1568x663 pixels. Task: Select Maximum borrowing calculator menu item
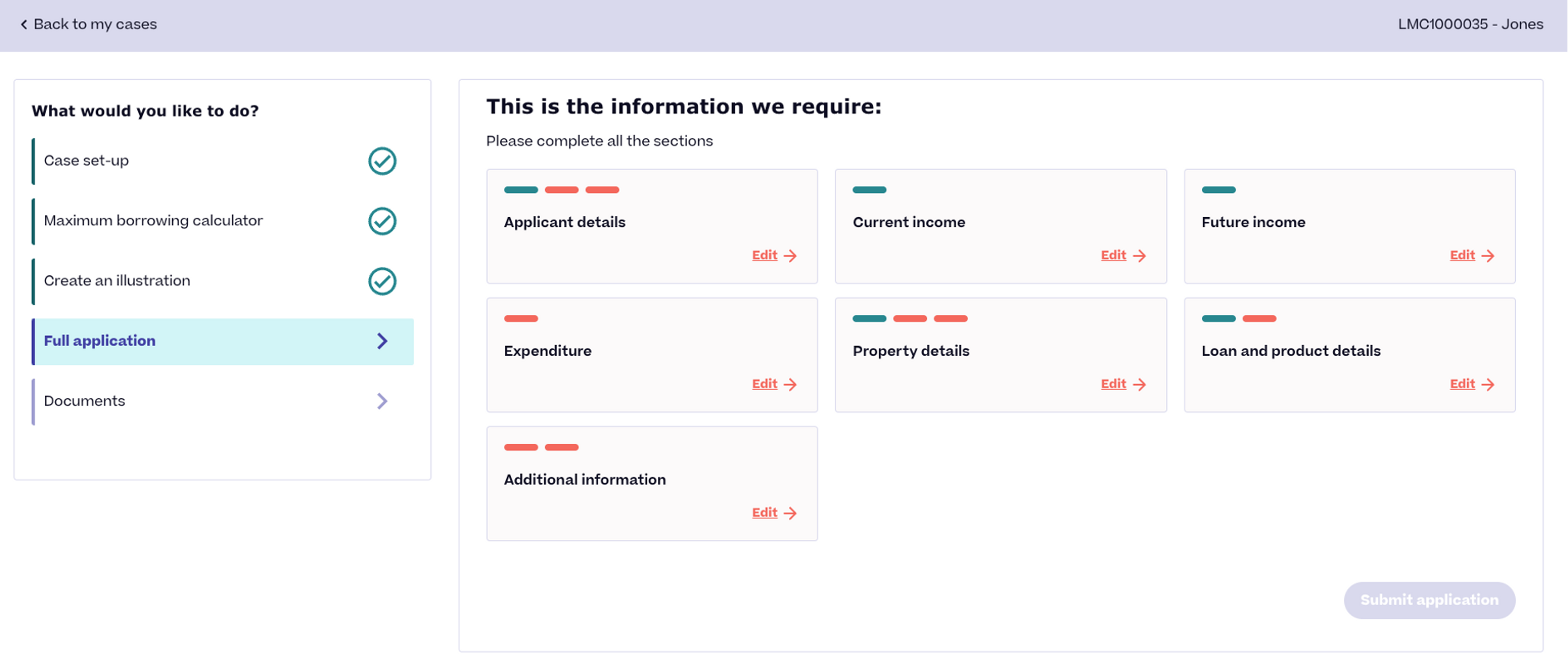tap(153, 221)
